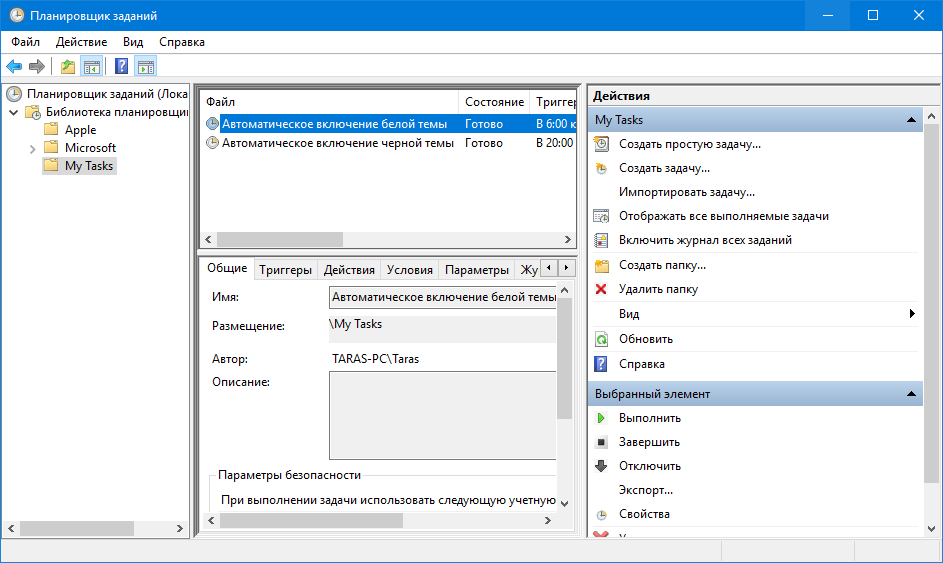Click the Help icon in Actions pane
943x563 pixels.
[601, 364]
